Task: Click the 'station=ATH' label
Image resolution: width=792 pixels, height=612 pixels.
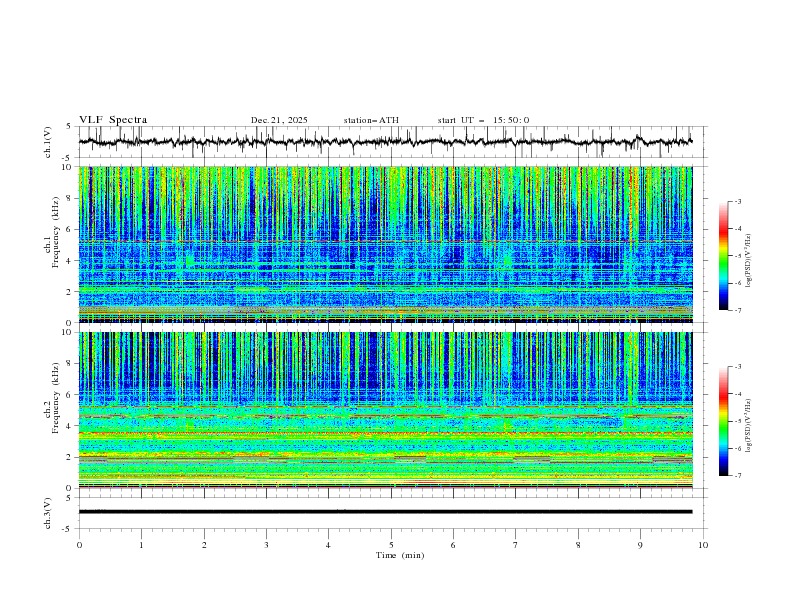Action: pyautogui.click(x=371, y=120)
